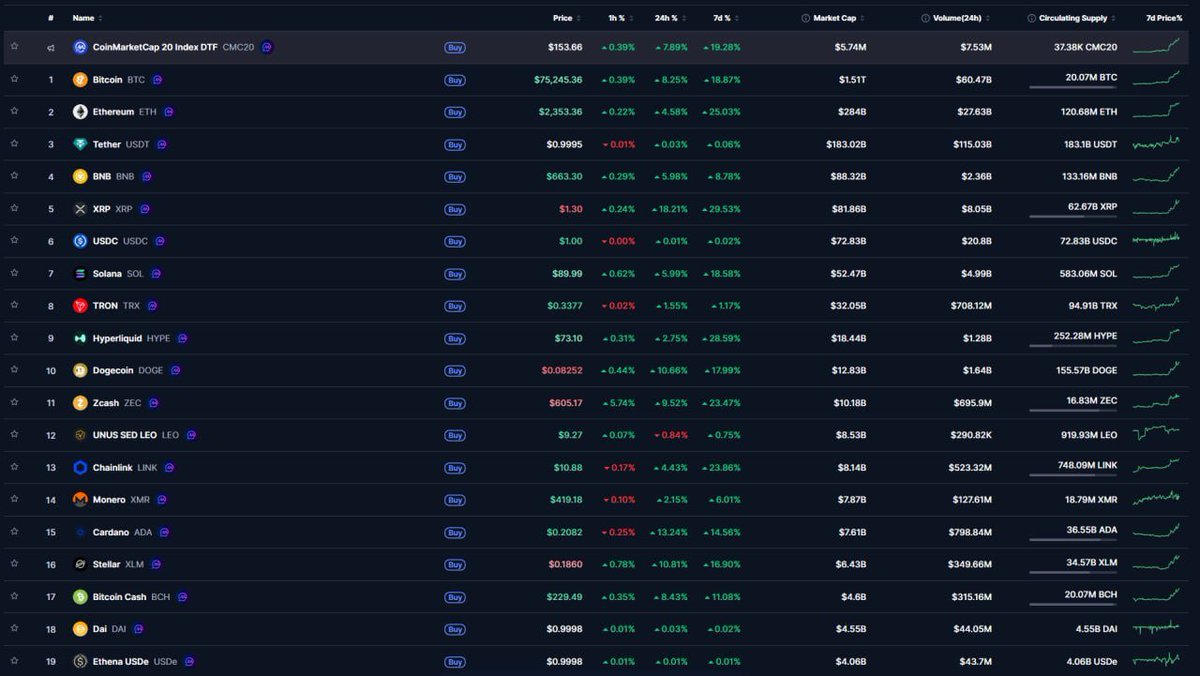Viewport: 1200px width, 676px height.
Task: Click the Solana coin logo
Action: pyautogui.click(x=80, y=274)
